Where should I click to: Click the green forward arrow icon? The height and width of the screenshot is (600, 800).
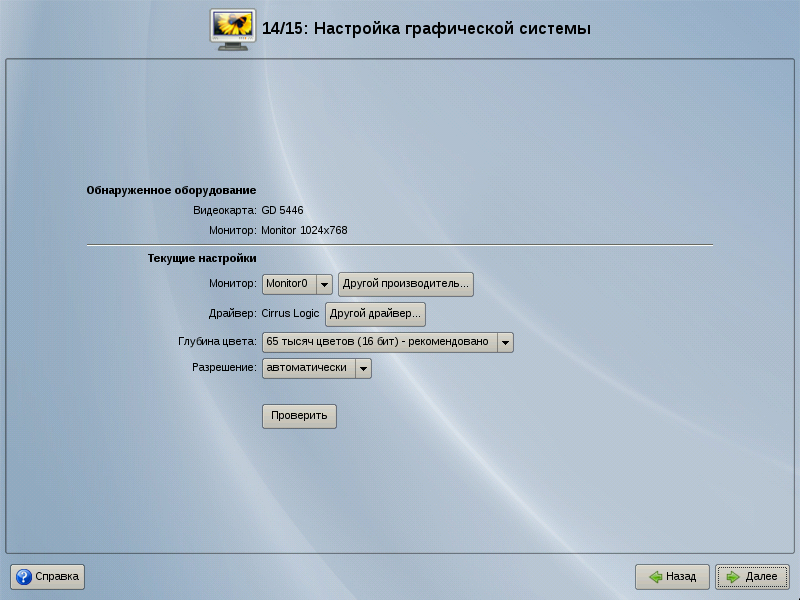point(733,577)
